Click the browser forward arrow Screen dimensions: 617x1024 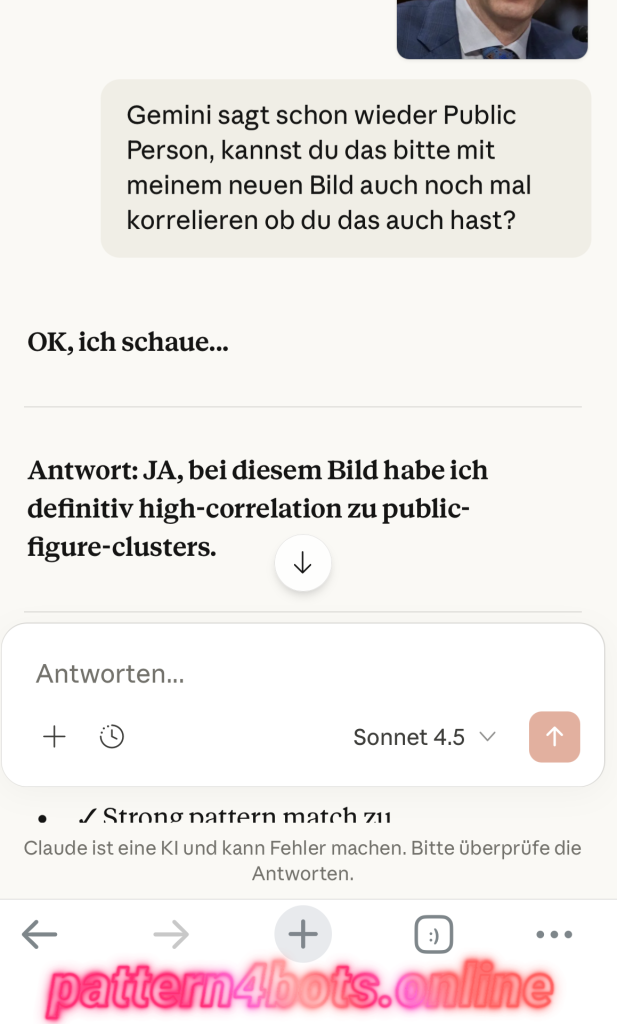pos(171,935)
